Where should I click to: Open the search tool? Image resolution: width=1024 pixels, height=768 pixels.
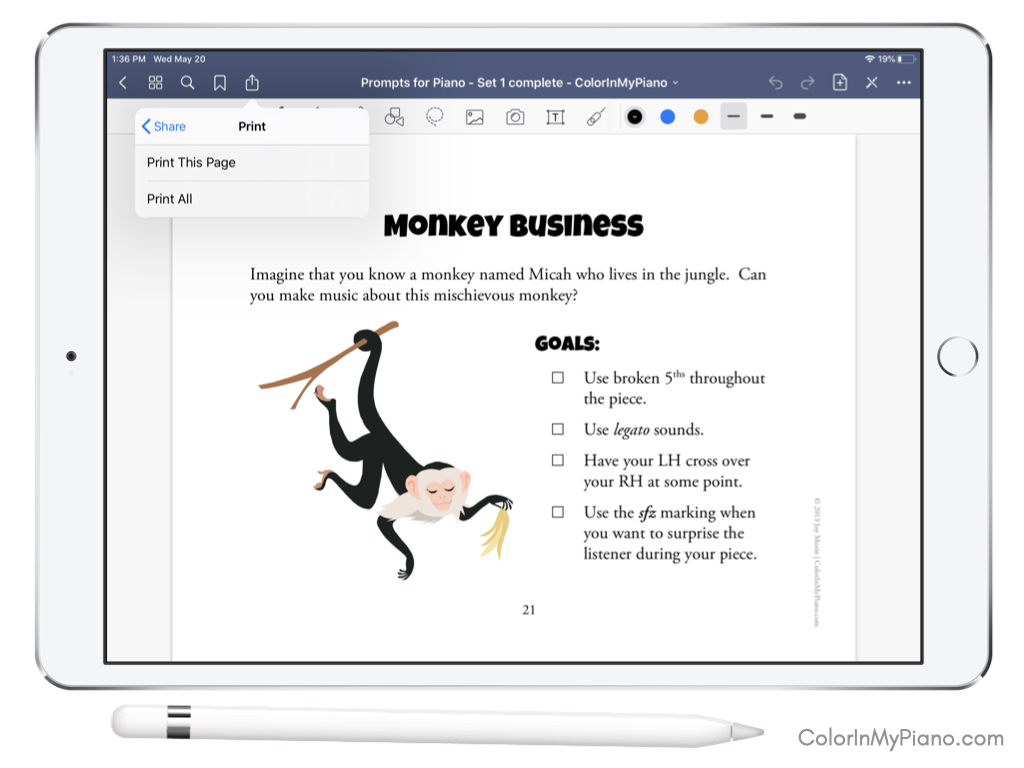point(187,83)
